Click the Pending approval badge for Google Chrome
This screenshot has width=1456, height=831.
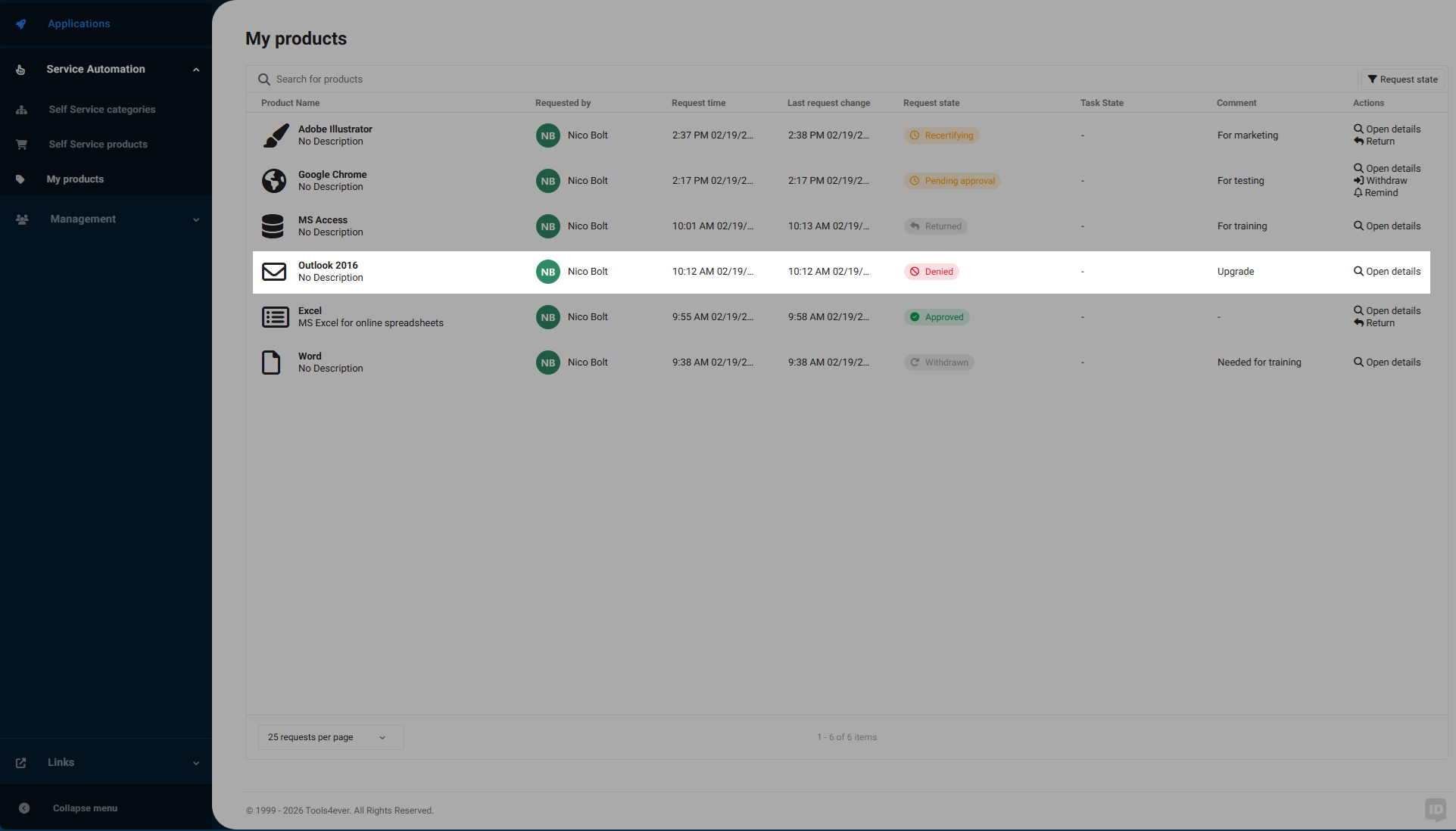(952, 180)
